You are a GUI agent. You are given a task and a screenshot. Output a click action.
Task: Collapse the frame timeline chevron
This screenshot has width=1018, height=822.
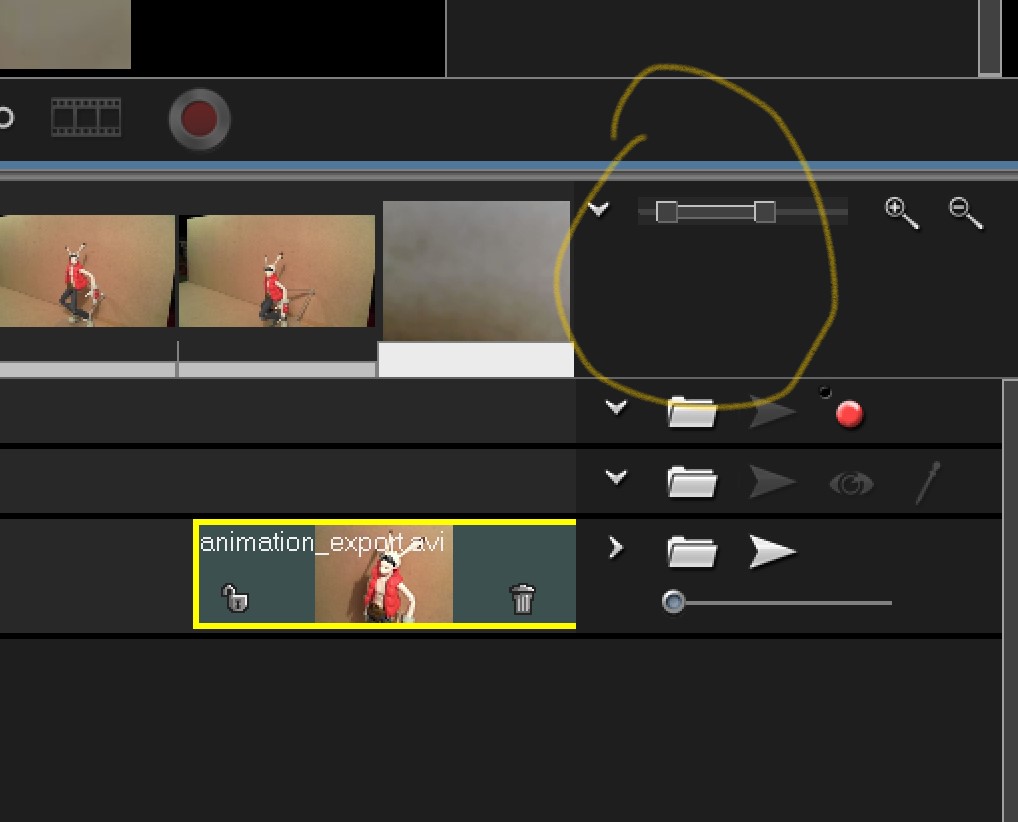coord(598,209)
